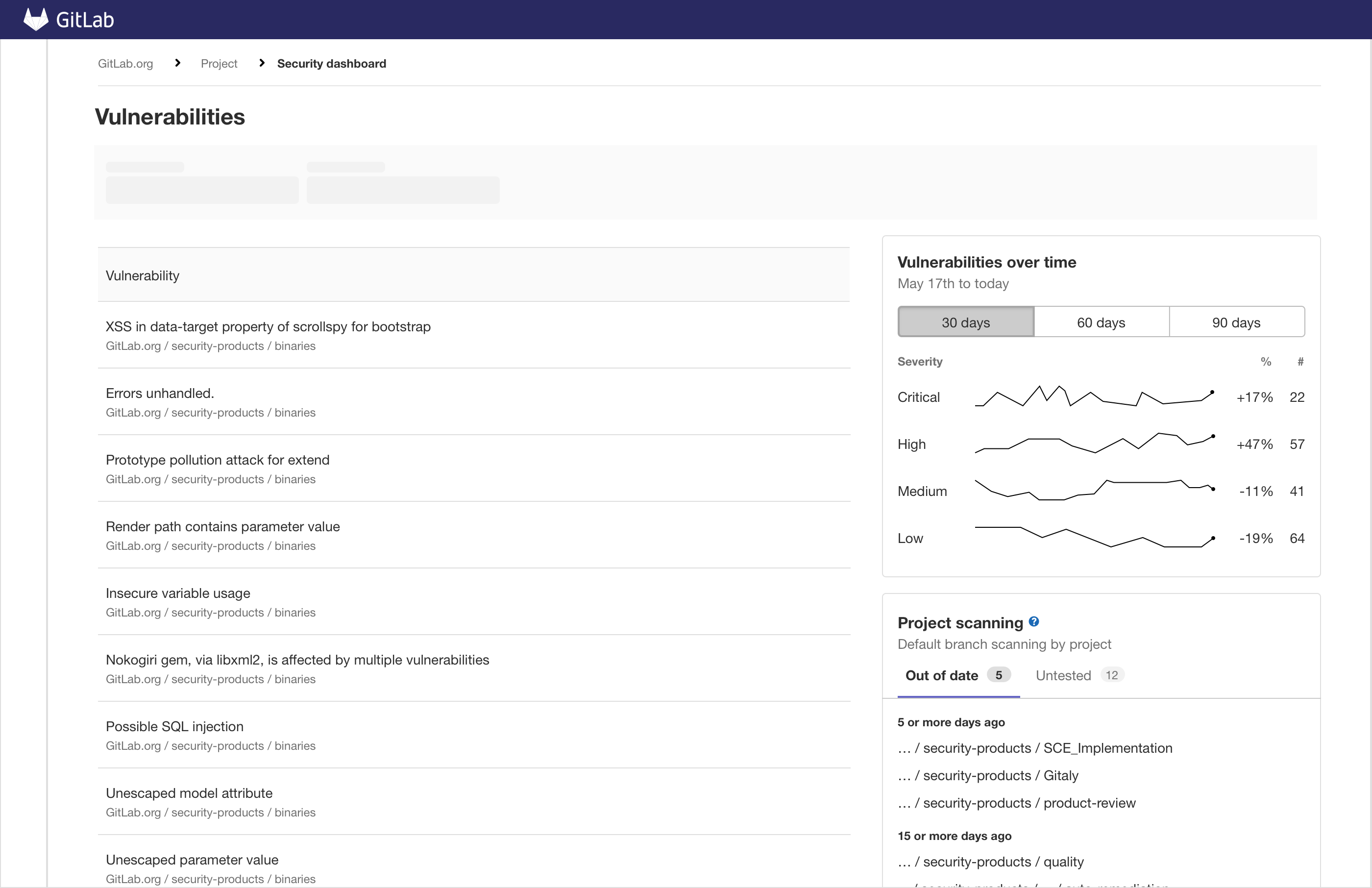
Task: Open security-products / product-review project
Action: [1017, 803]
